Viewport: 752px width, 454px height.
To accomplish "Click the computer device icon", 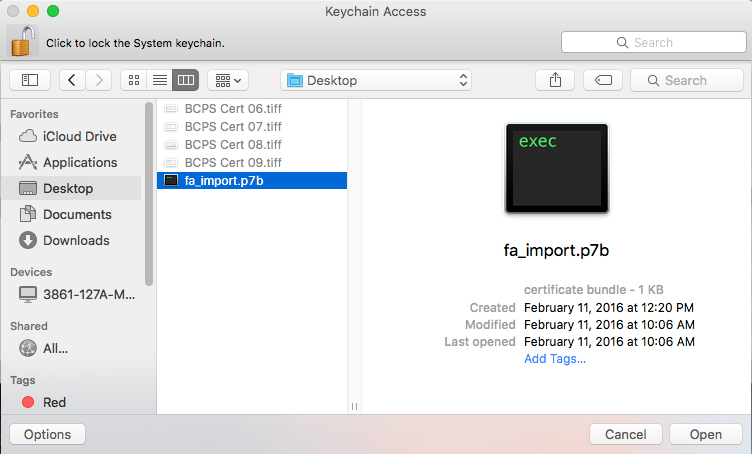I will pyautogui.click(x=28, y=294).
